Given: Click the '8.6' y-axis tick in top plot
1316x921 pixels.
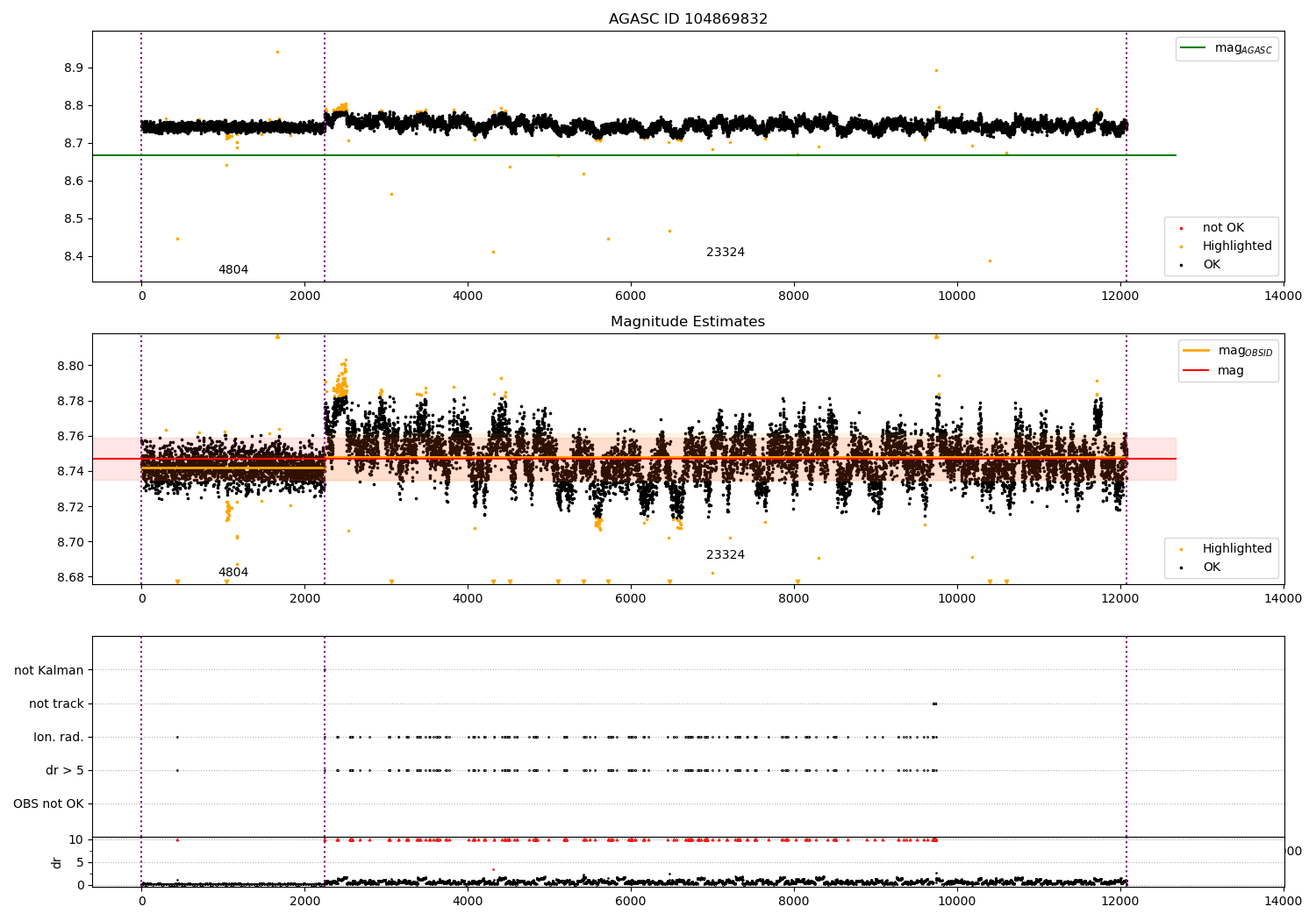Looking at the screenshot, I should pos(74,182).
